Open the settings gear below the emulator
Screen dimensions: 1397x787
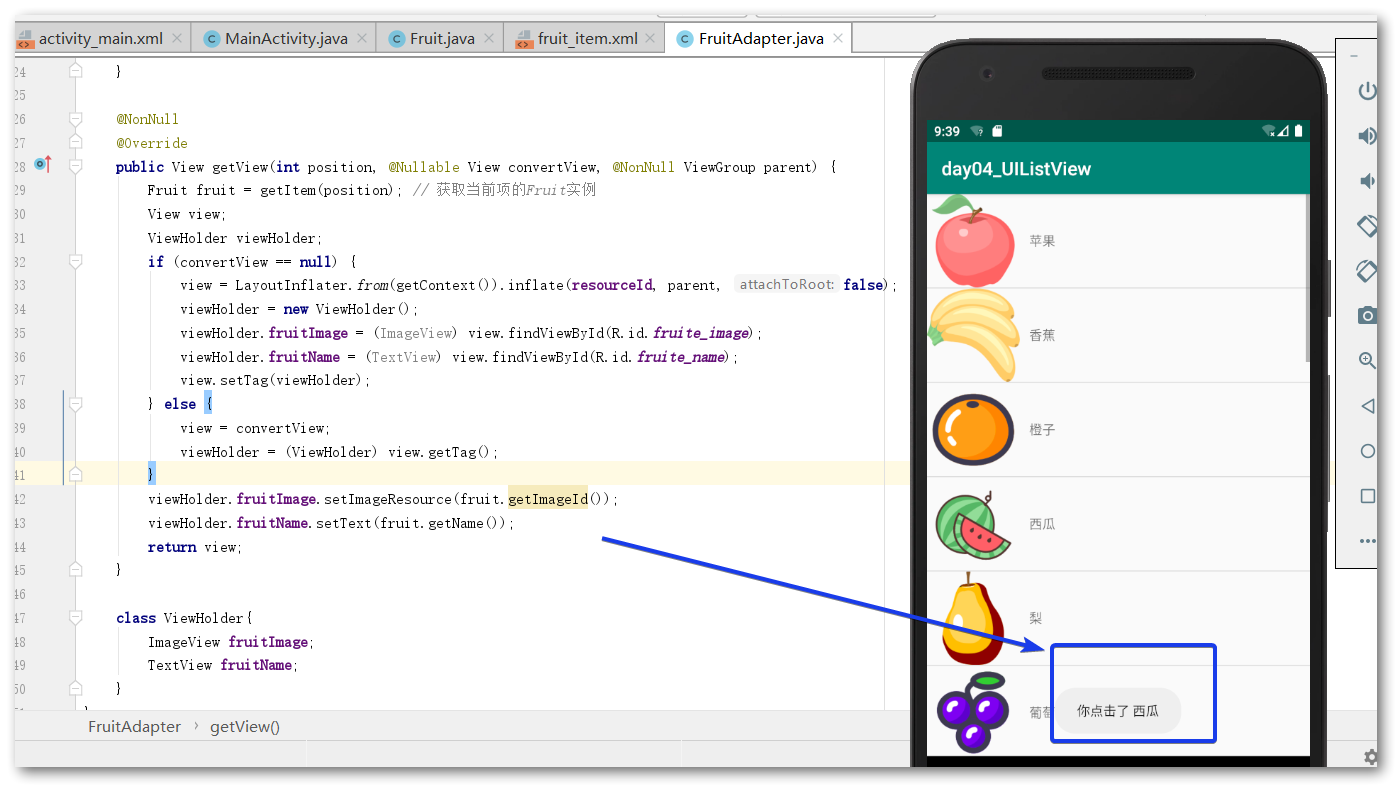[x=1369, y=757]
